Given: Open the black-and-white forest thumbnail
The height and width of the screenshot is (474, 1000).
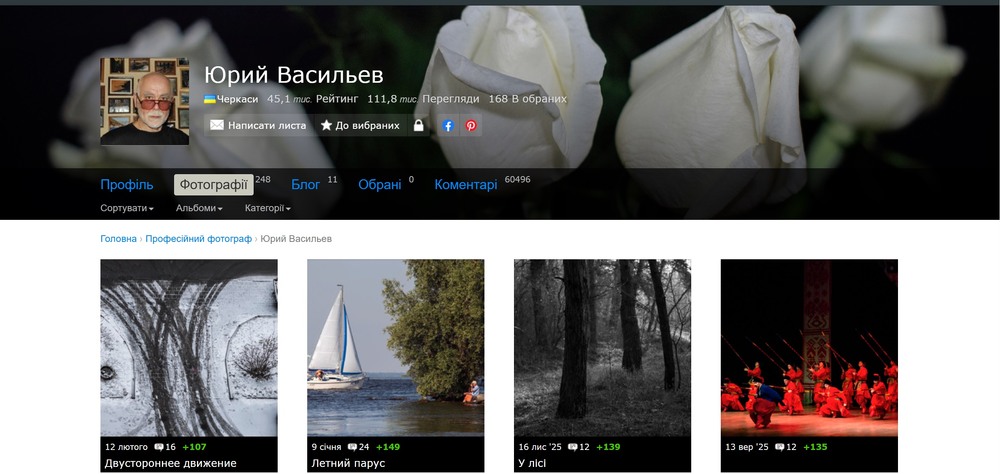Looking at the screenshot, I should 602,348.
